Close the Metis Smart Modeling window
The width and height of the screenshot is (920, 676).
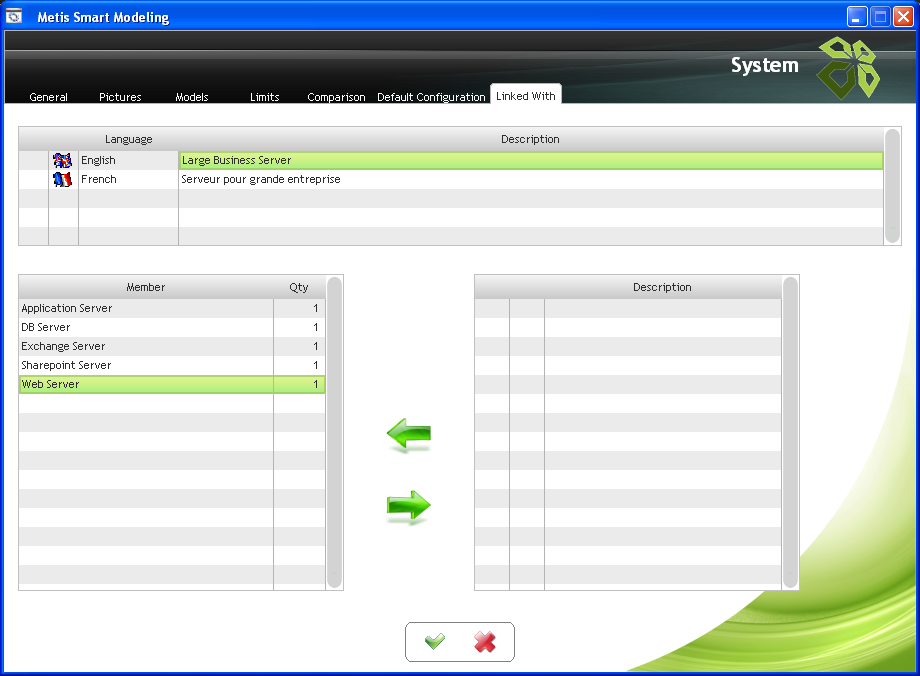[903, 16]
